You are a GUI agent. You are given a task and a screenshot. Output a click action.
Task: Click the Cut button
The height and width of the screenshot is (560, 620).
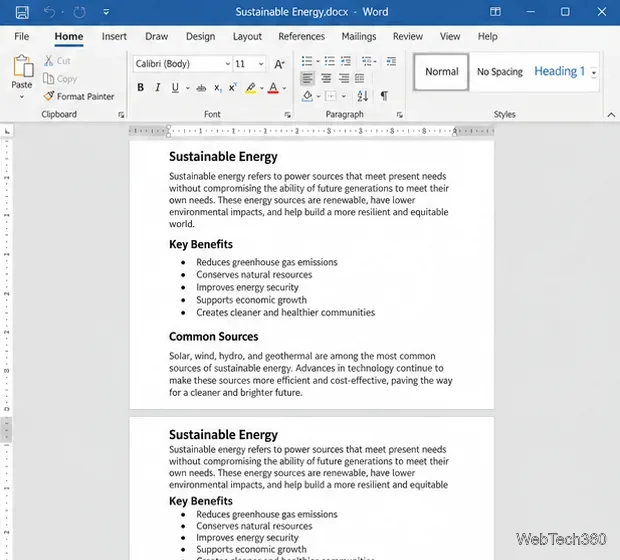click(57, 61)
